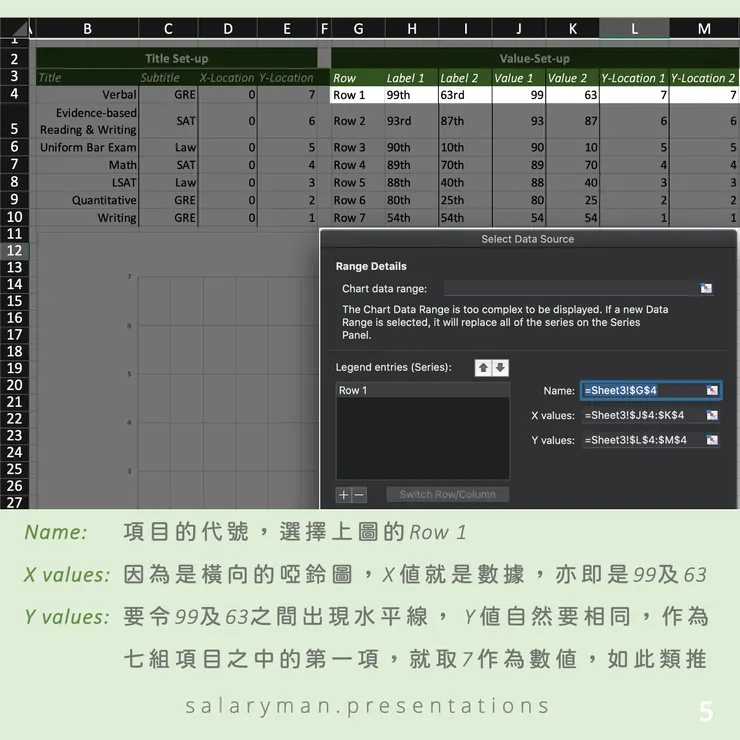Select column G header
The height and width of the screenshot is (740, 740).
click(x=358, y=29)
